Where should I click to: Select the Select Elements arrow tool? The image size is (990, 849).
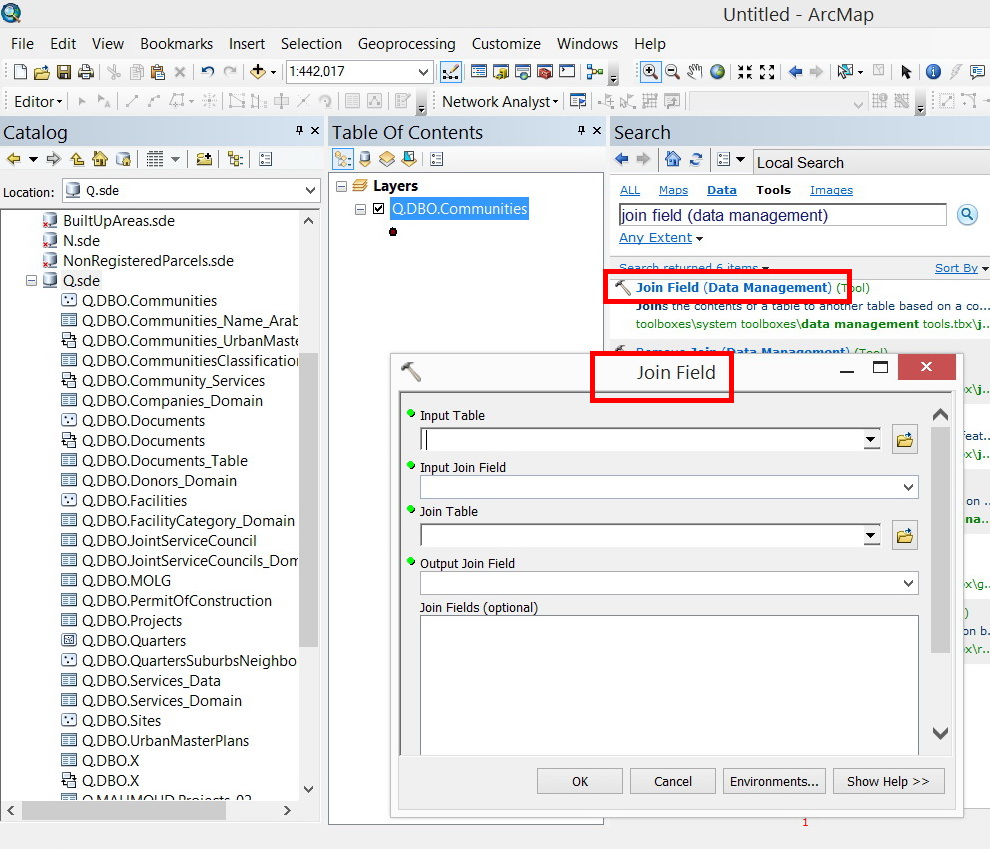(x=906, y=72)
